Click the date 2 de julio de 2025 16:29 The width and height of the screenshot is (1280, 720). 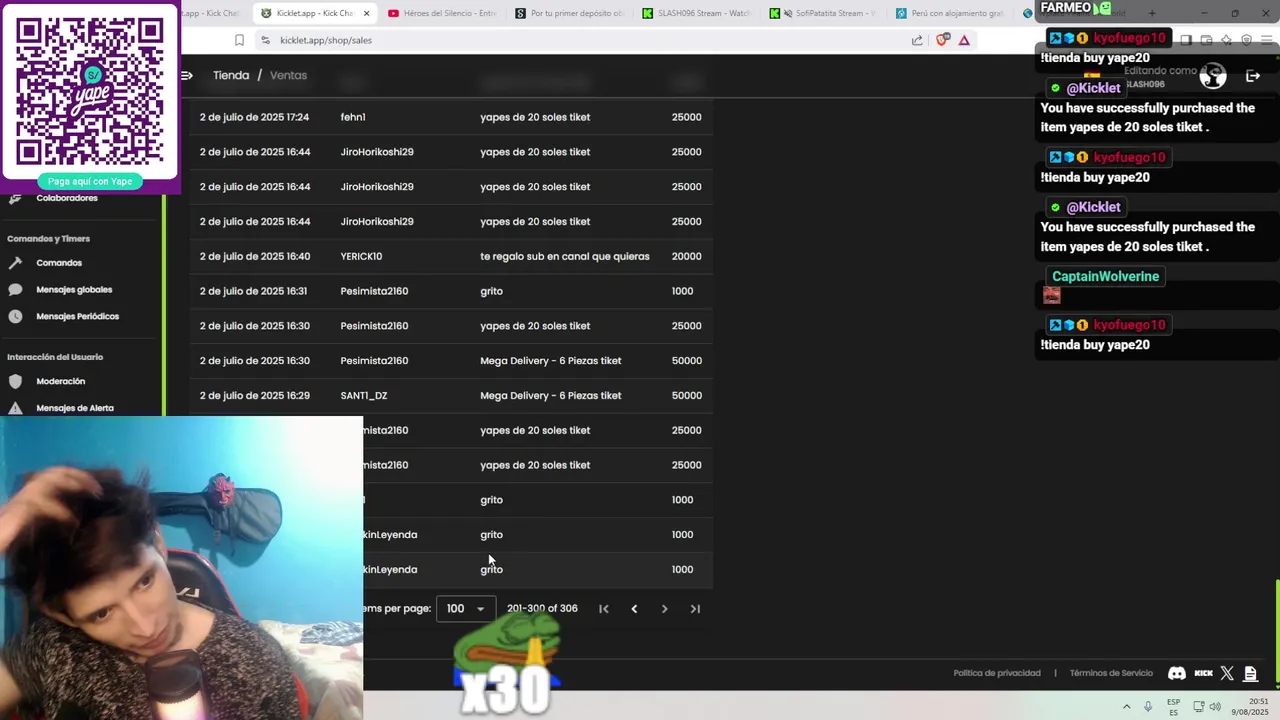(x=254, y=395)
